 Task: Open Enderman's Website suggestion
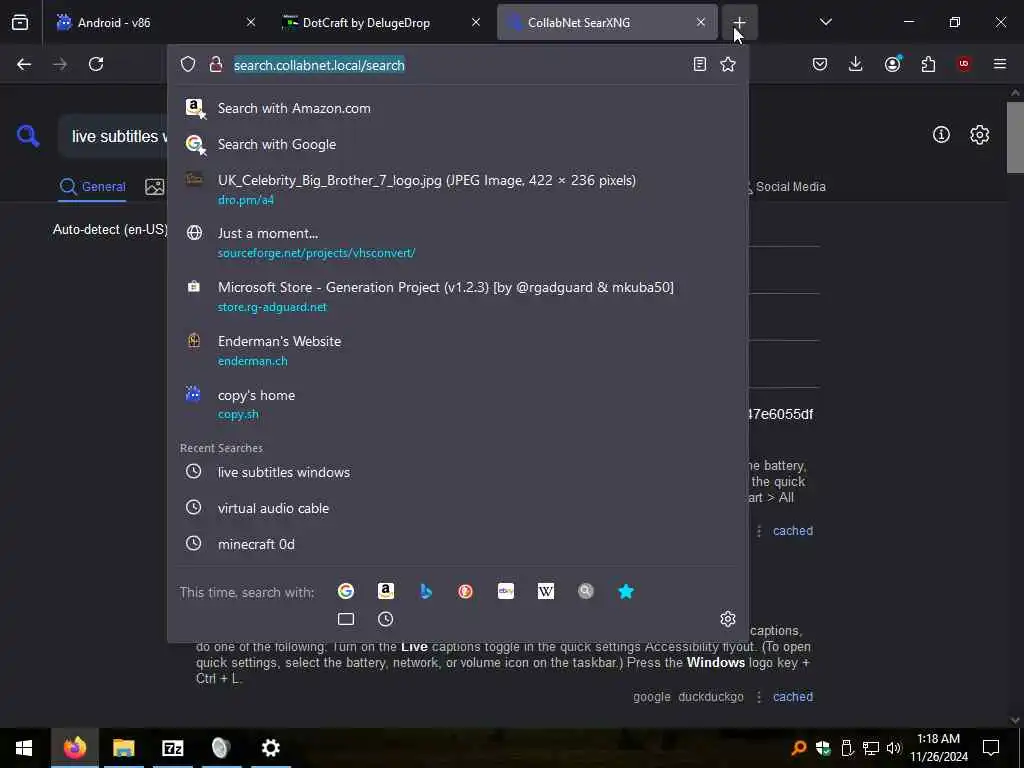point(458,351)
